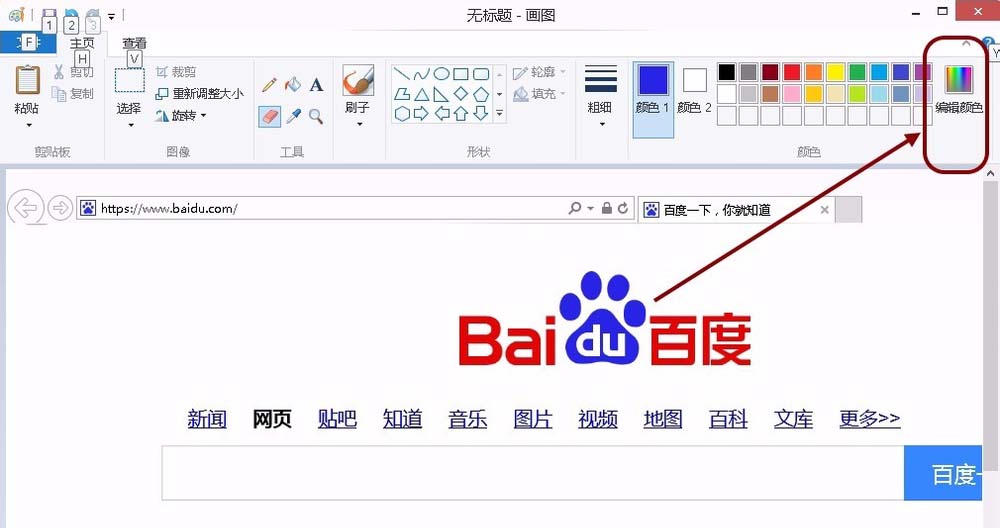Pick the black color swatch
Viewport: 1000px width, 528px height.
coord(726,71)
